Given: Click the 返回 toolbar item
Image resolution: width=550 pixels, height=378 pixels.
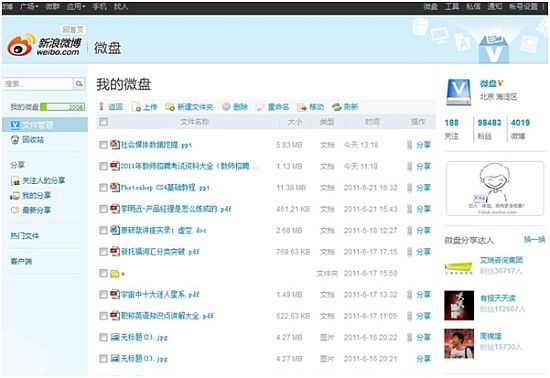Looking at the screenshot, I should [x=110, y=107].
